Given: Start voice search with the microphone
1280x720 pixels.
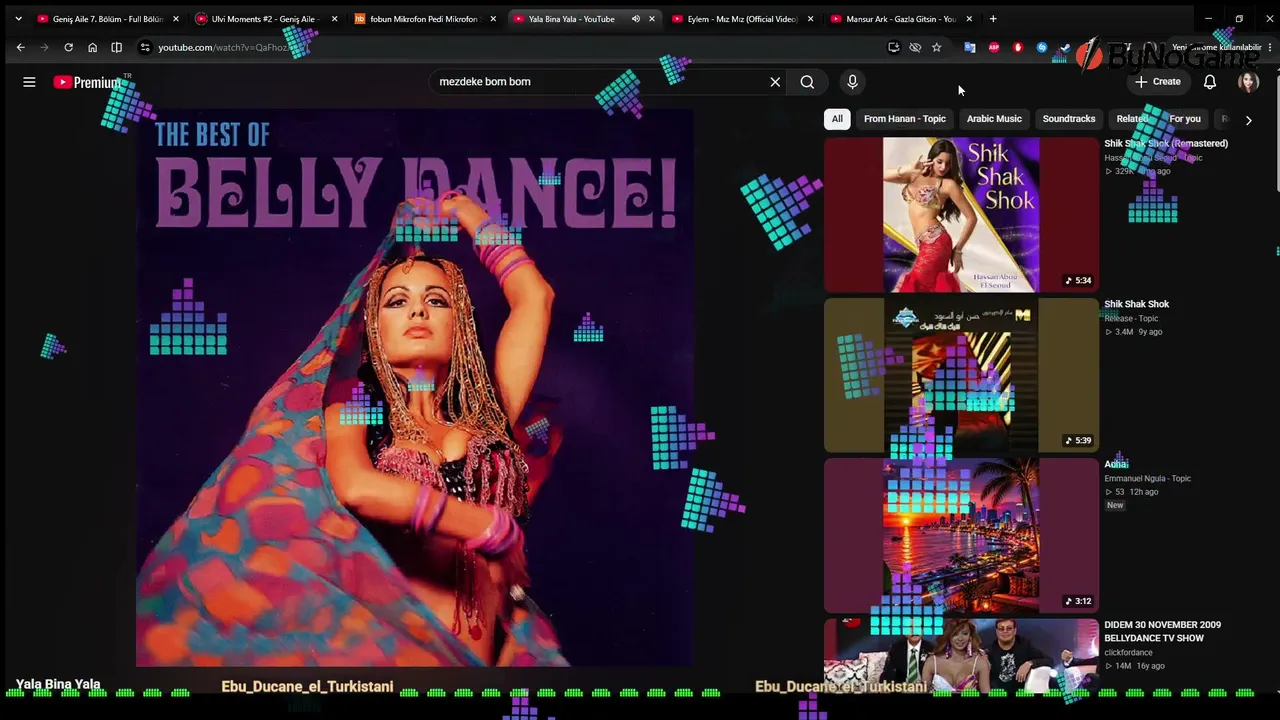Looking at the screenshot, I should [852, 82].
